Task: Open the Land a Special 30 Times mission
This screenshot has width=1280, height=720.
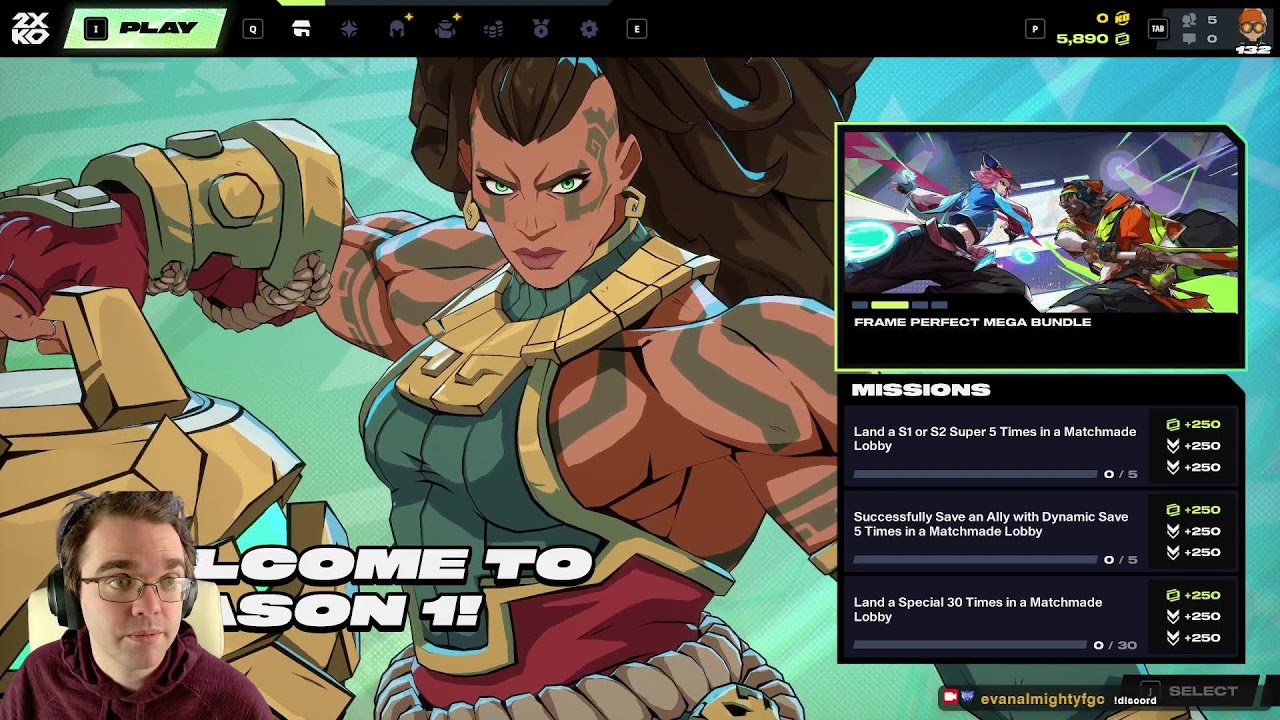Action: [1041, 617]
